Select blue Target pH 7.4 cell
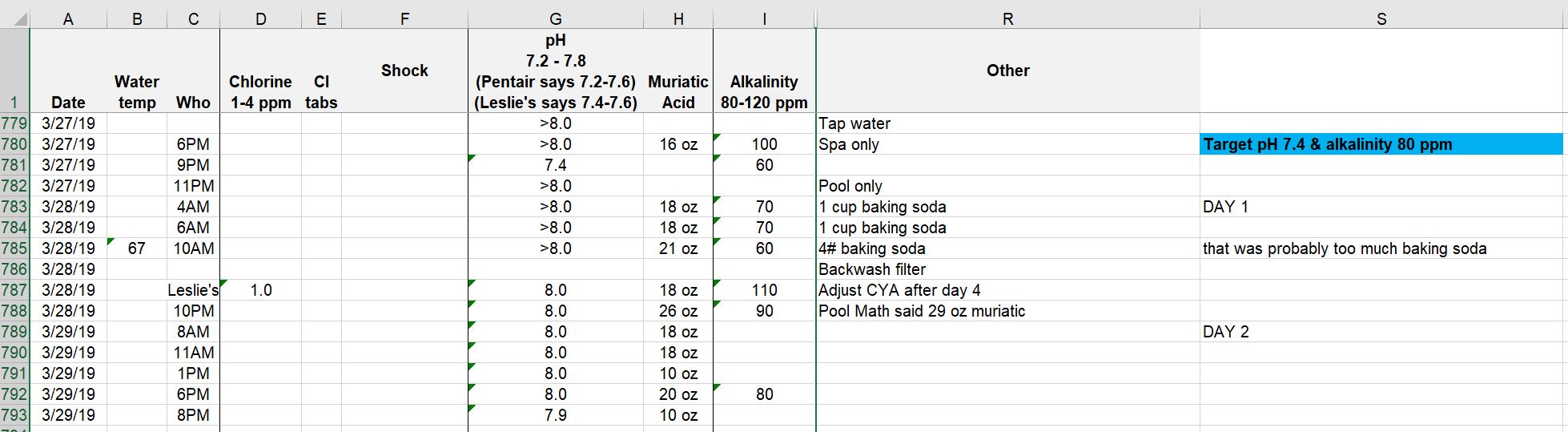This screenshot has height=432, width=1568. 1381,144
